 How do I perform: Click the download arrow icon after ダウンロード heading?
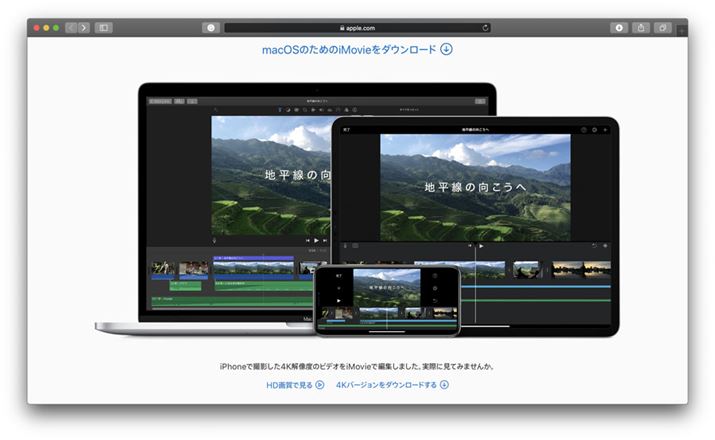(x=446, y=49)
